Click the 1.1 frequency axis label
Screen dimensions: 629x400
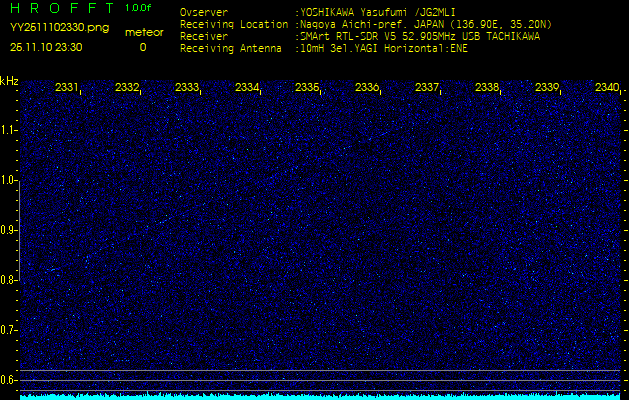9,130
